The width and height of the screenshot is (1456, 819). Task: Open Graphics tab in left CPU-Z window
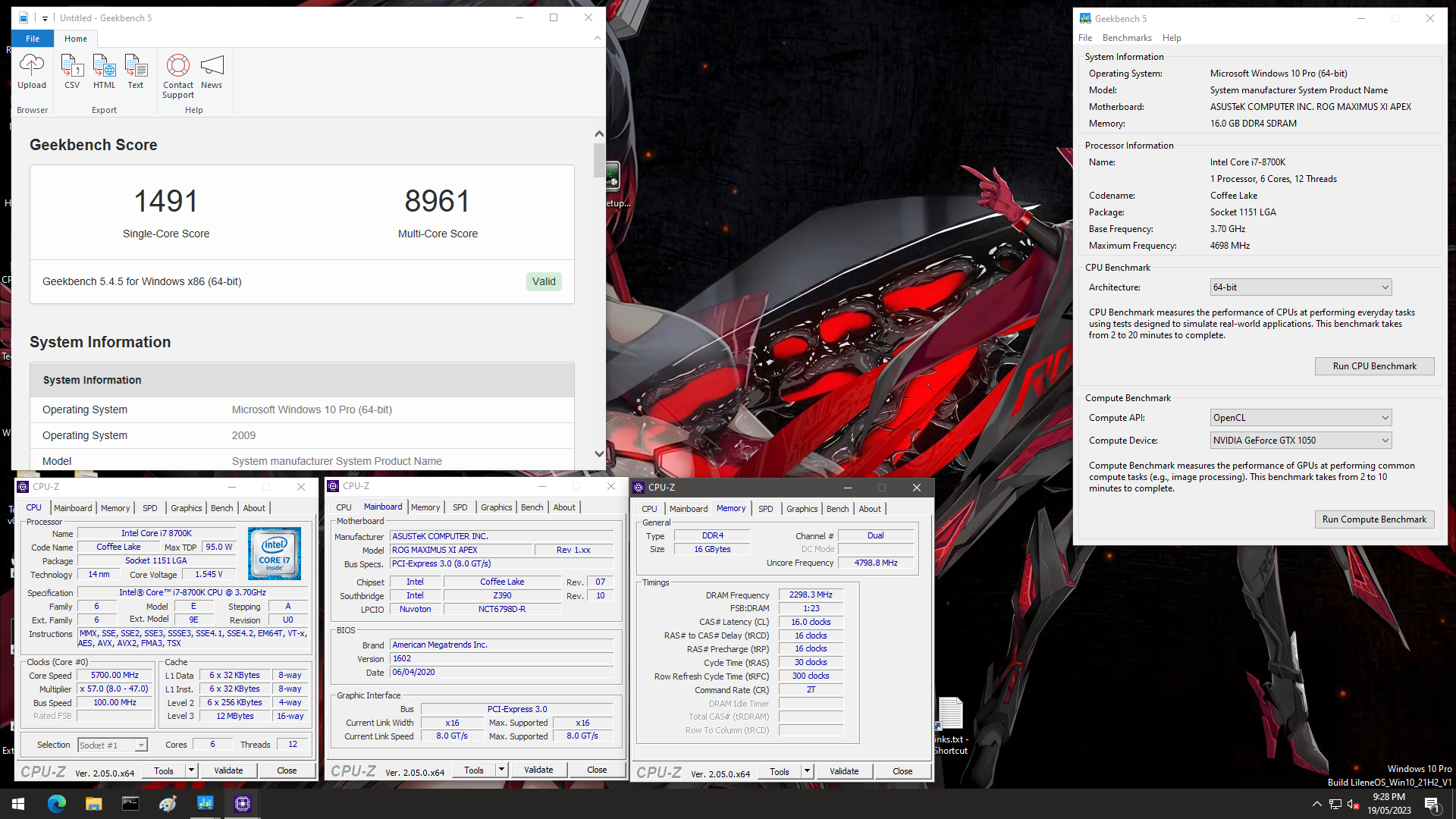[x=187, y=508]
